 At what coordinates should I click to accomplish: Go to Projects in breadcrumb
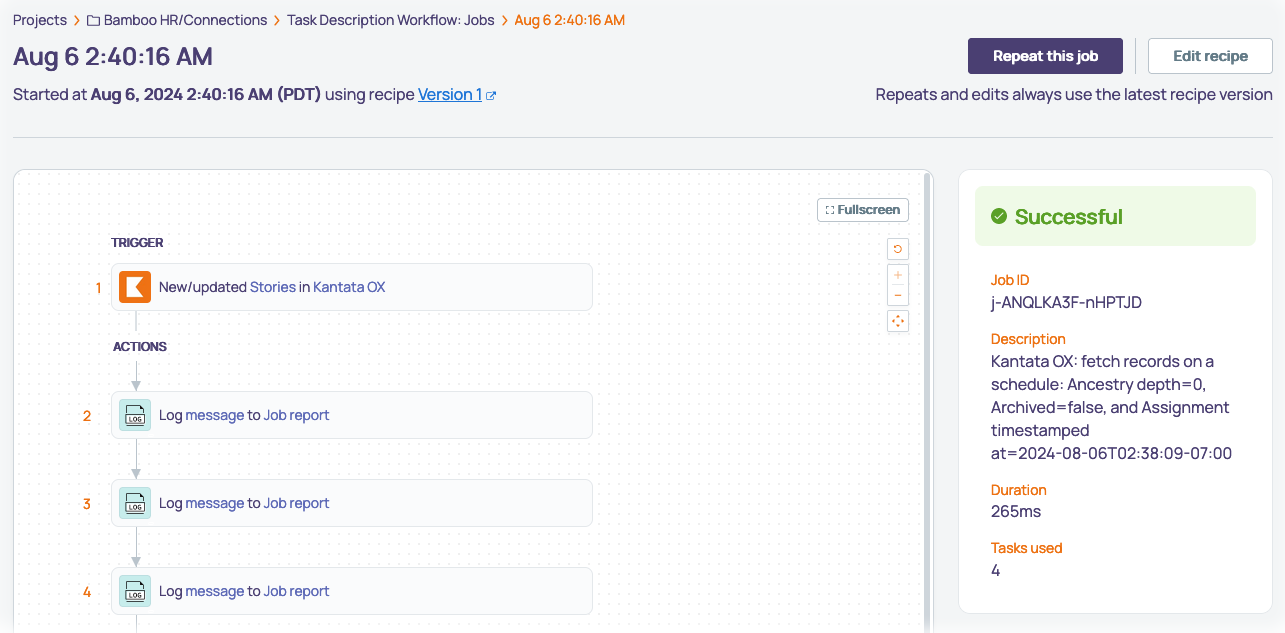(40, 20)
